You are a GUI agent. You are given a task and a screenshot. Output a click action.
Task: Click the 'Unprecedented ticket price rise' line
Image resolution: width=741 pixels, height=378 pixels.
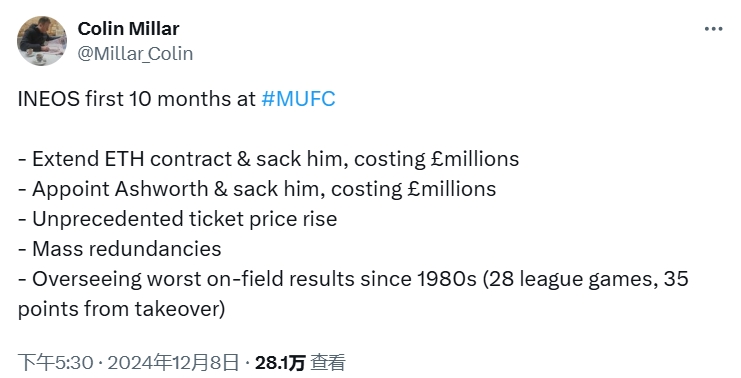178,219
